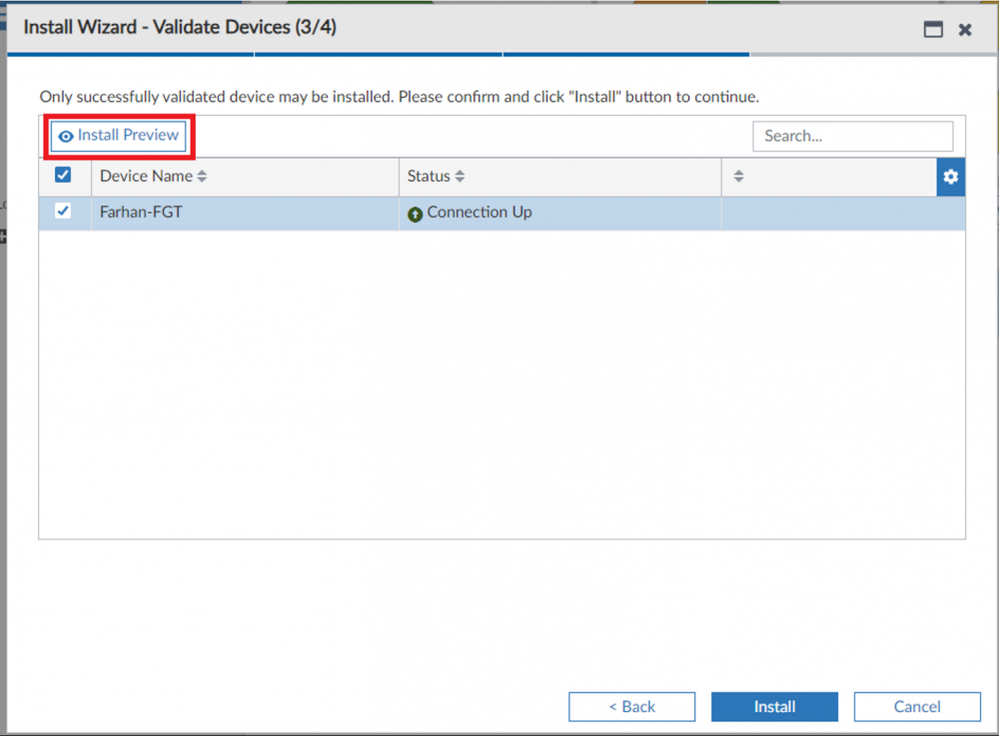This screenshot has width=999, height=736.
Task: Go back with the Back button
Action: [632, 707]
